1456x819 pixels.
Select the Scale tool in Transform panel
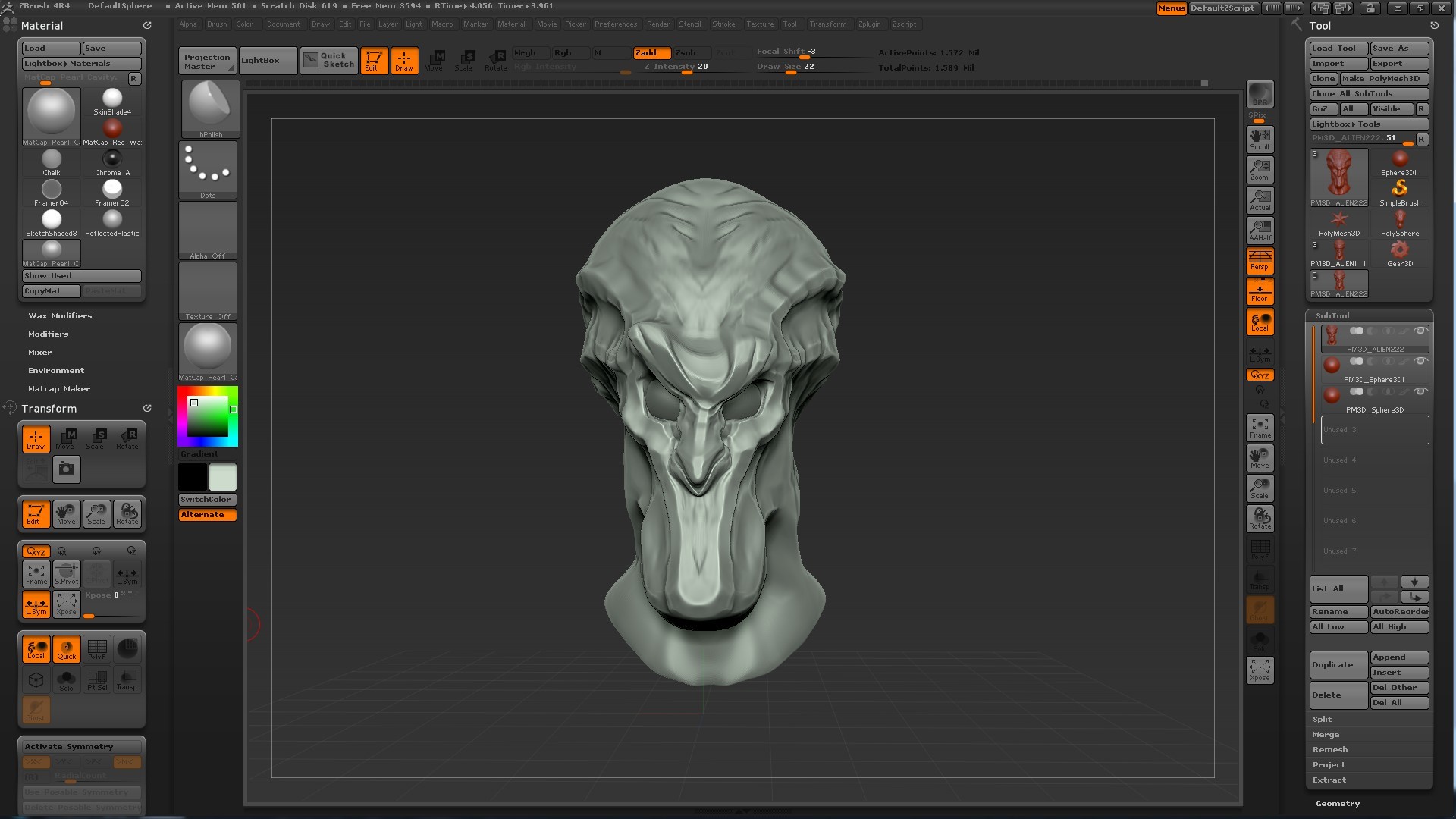(98, 438)
